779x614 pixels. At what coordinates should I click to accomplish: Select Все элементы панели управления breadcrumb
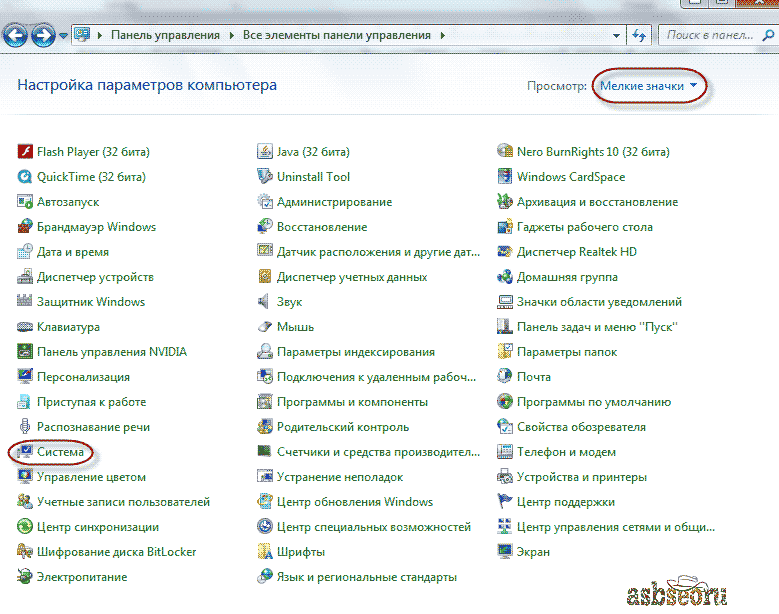point(336,35)
